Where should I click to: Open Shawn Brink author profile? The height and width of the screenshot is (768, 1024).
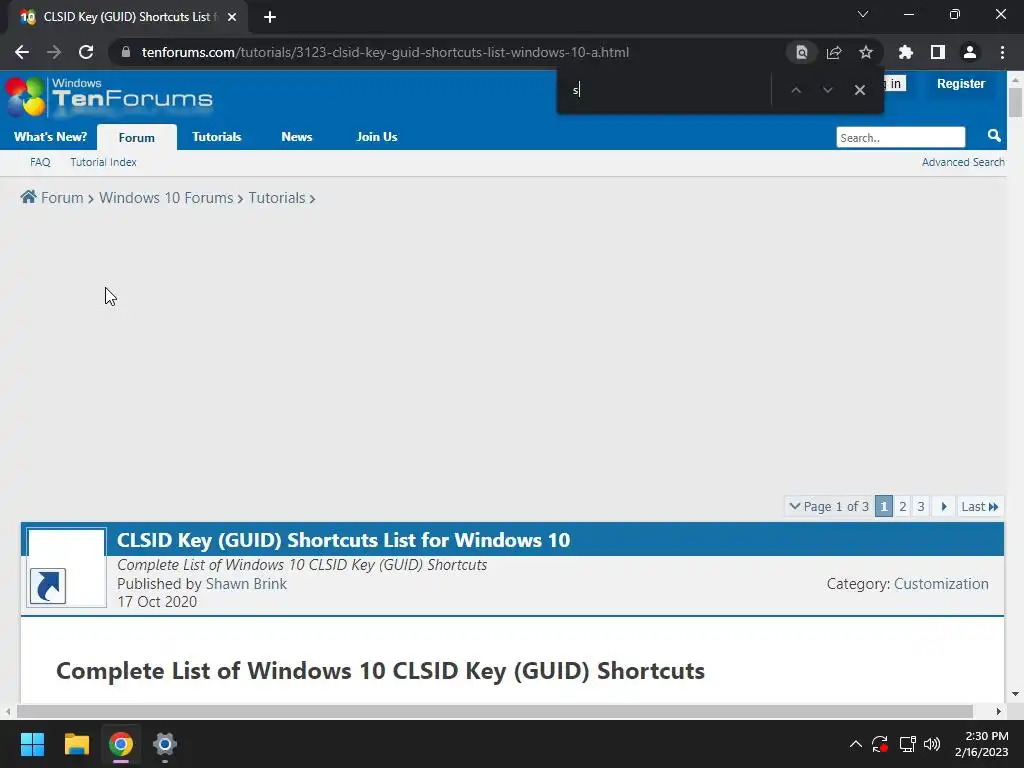point(246,583)
